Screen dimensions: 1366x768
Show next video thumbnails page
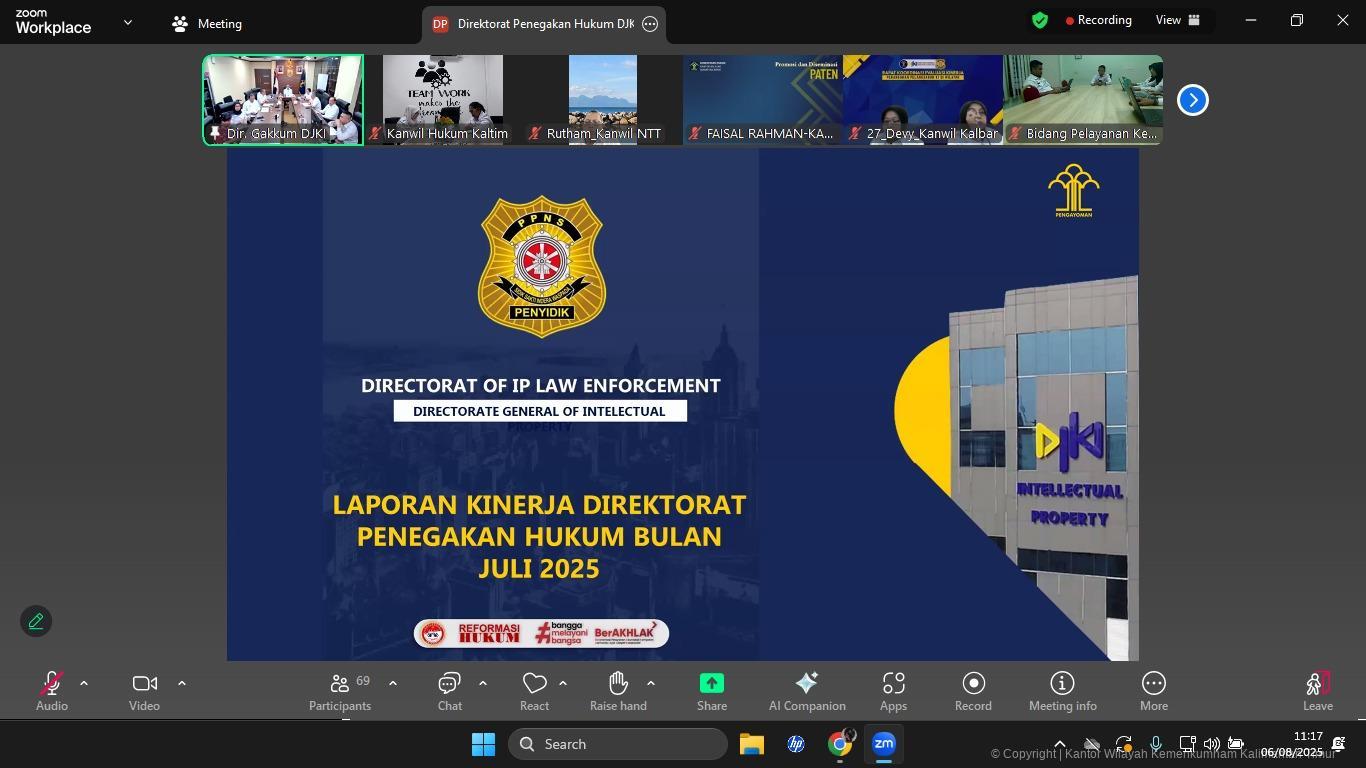pos(1192,100)
